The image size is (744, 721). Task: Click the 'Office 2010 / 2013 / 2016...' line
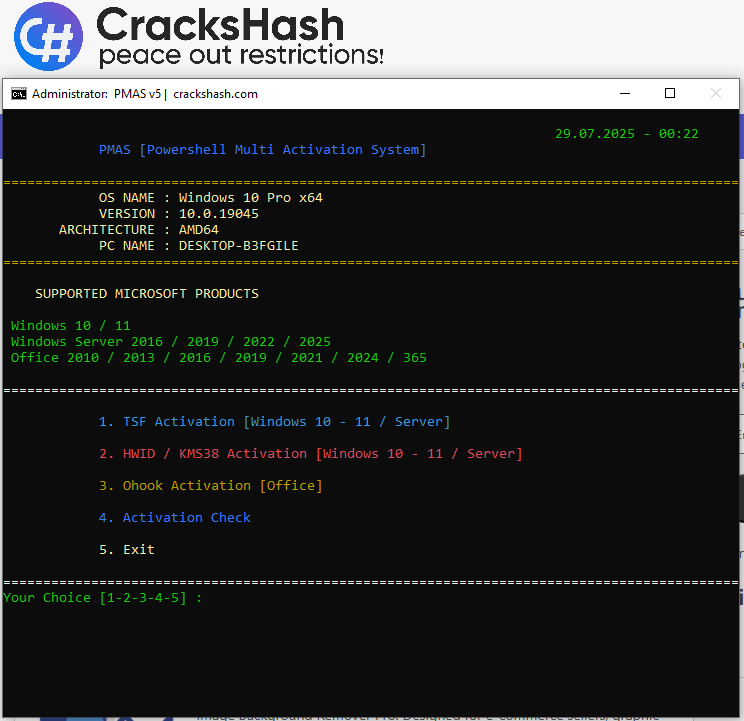pos(218,358)
